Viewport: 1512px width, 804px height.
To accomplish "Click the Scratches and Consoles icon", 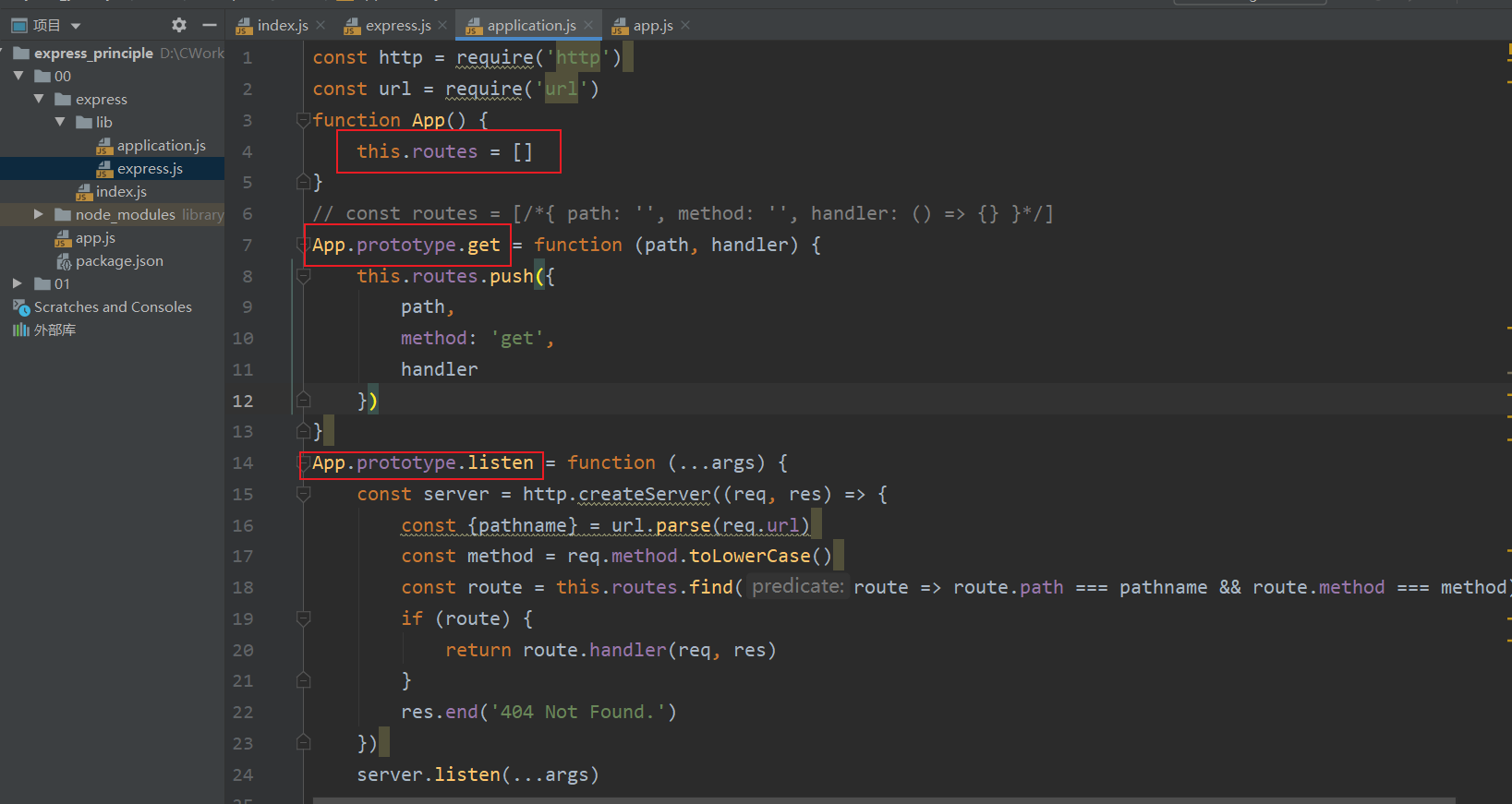I will point(21,307).
